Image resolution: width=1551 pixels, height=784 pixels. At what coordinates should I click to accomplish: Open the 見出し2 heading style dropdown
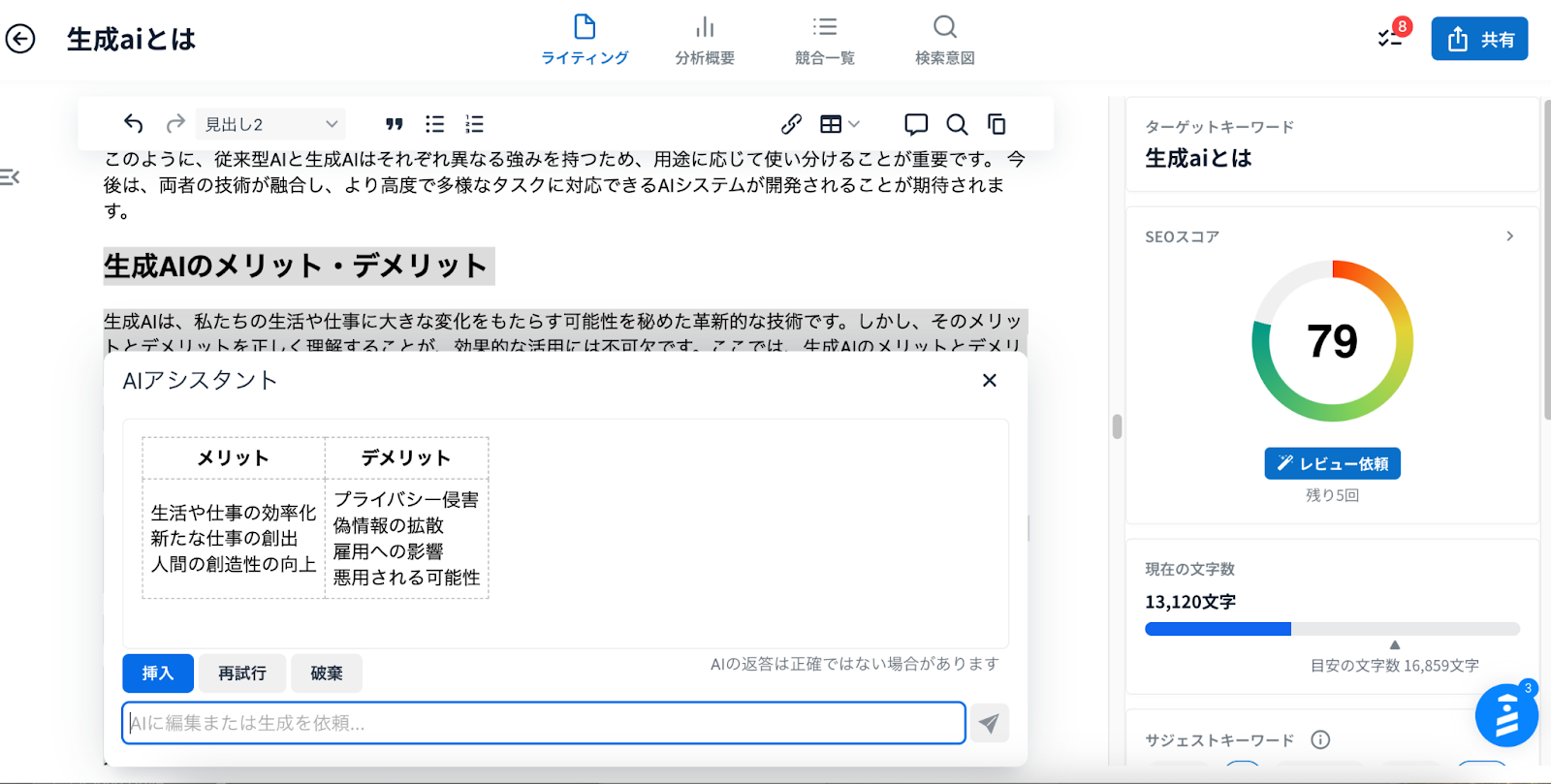pos(270,124)
